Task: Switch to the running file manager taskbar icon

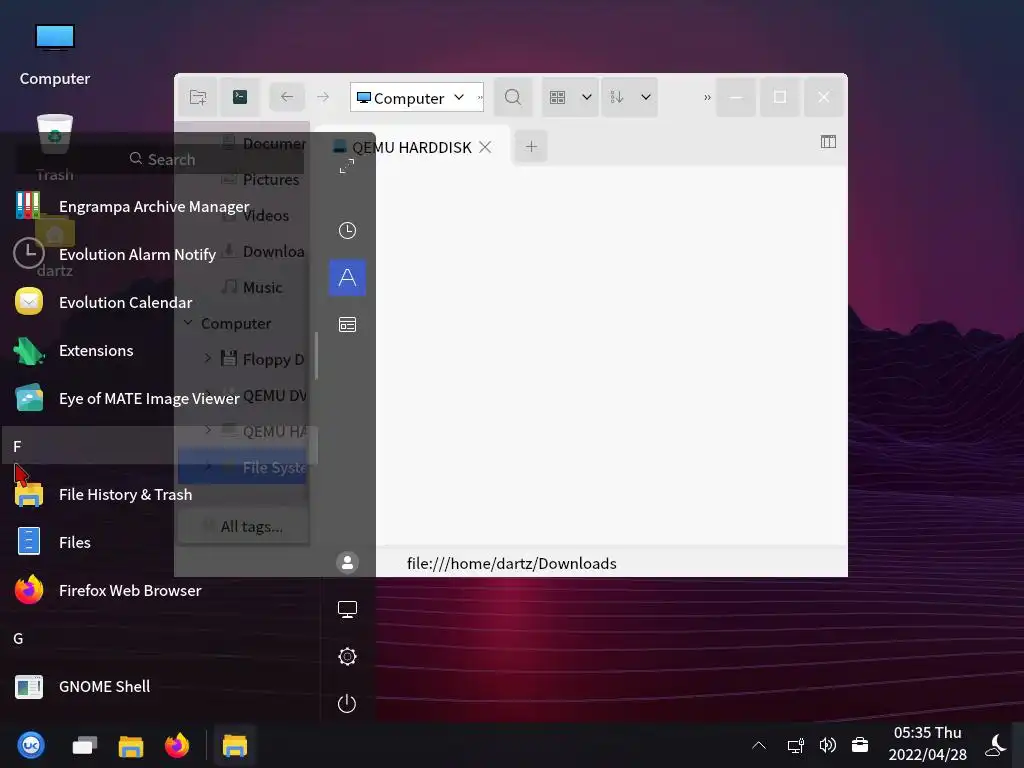Action: click(x=234, y=744)
